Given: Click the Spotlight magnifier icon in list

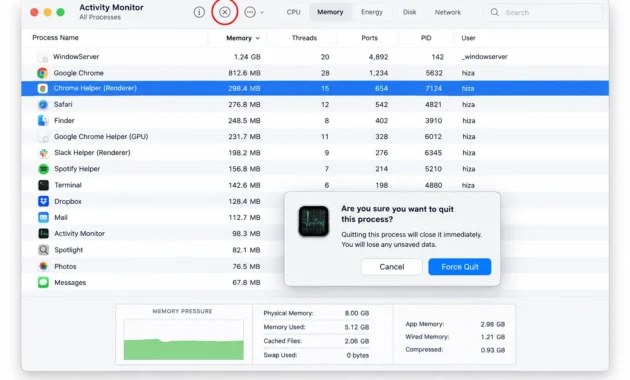Looking at the screenshot, I should coord(43,250).
